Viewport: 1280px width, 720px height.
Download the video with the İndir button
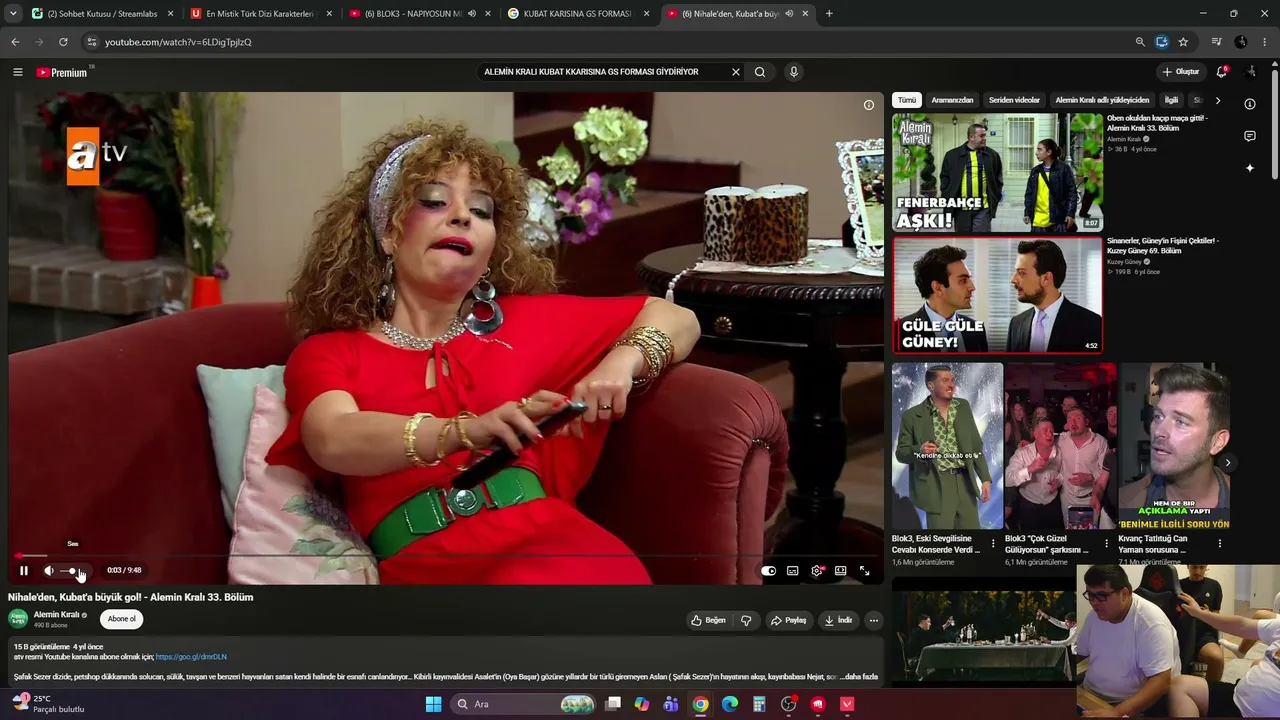838,620
